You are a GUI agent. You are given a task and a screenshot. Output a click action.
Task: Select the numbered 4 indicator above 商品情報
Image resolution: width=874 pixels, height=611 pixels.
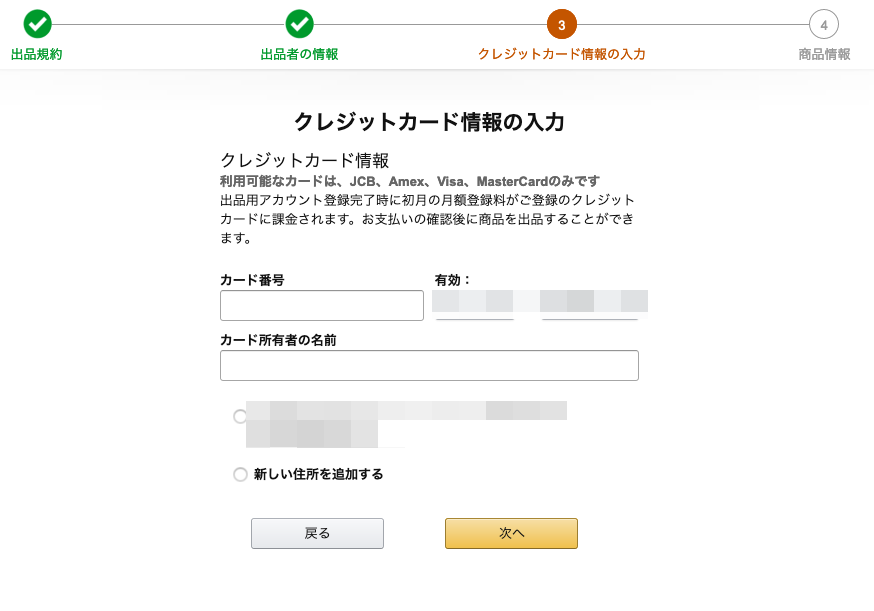point(823,24)
